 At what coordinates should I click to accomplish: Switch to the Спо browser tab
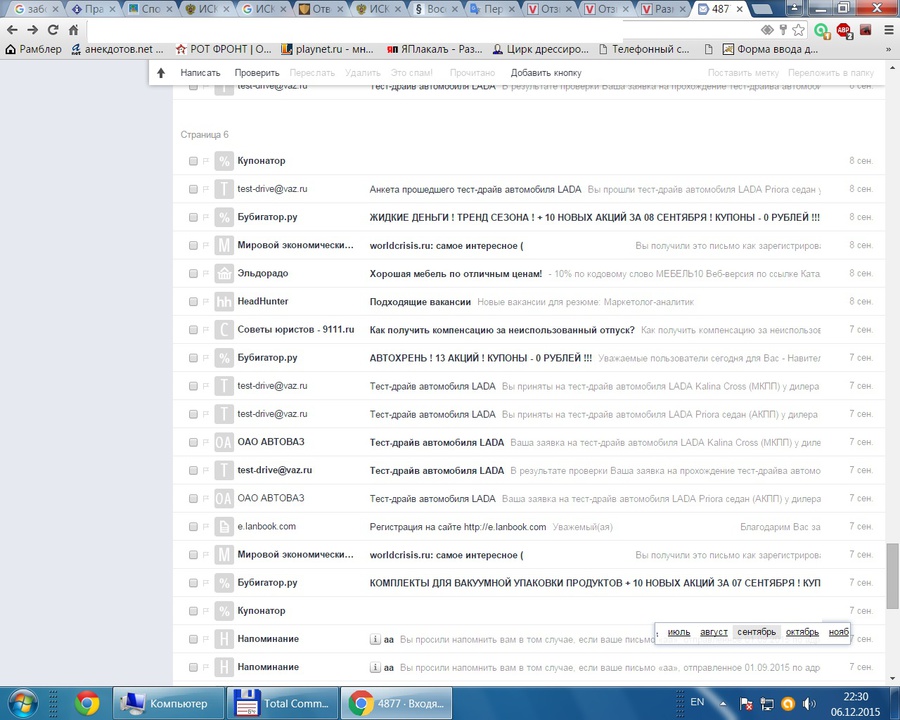click(x=150, y=9)
